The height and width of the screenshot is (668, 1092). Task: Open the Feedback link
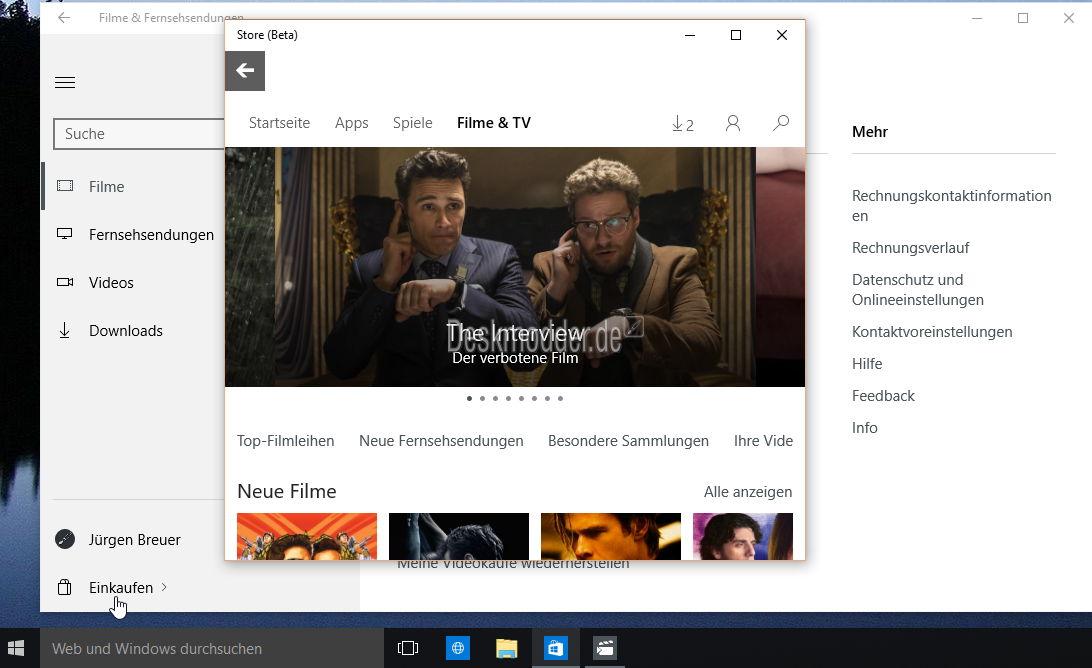click(883, 396)
